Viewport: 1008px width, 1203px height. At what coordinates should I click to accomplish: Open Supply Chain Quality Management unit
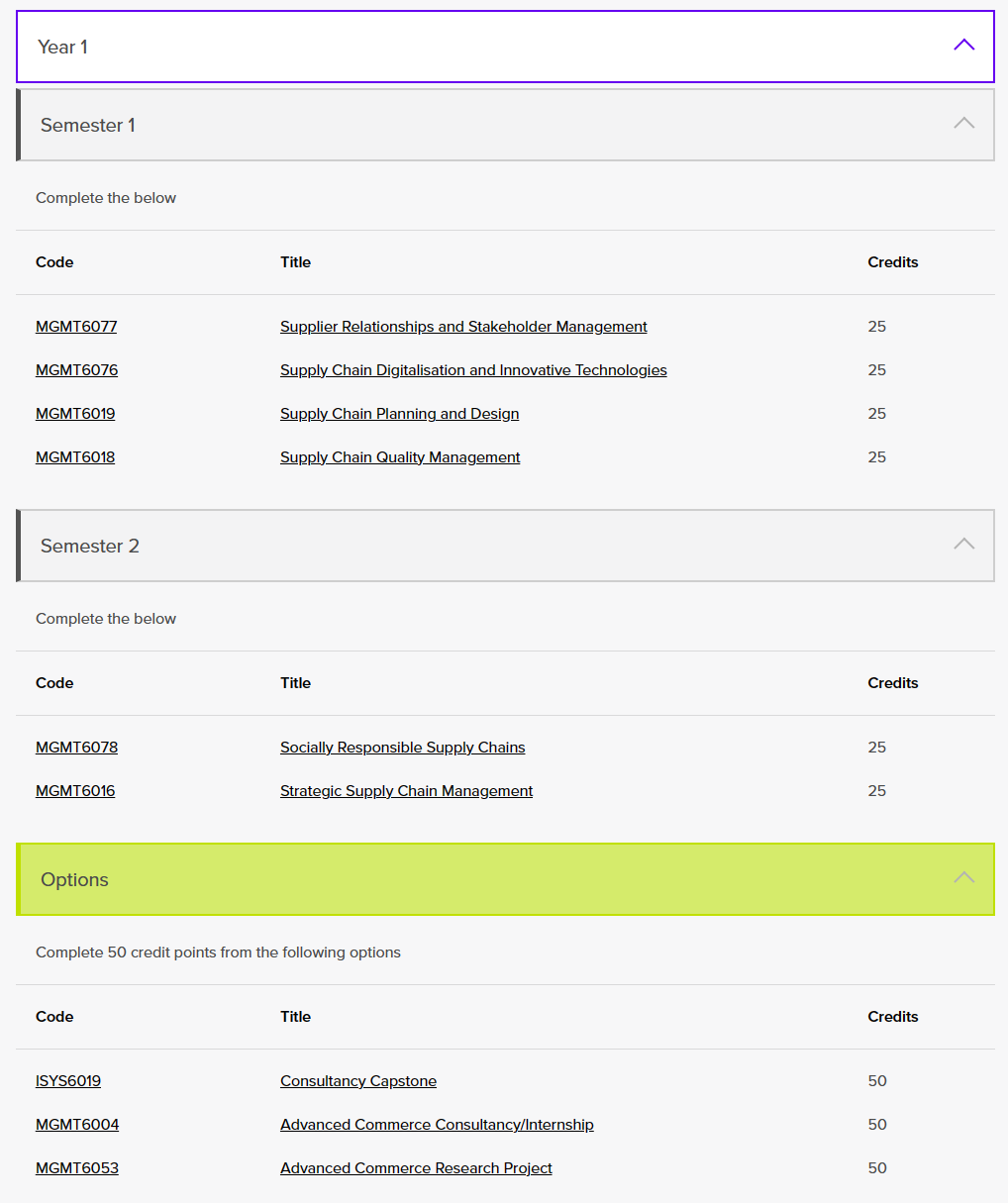pyautogui.click(x=400, y=457)
